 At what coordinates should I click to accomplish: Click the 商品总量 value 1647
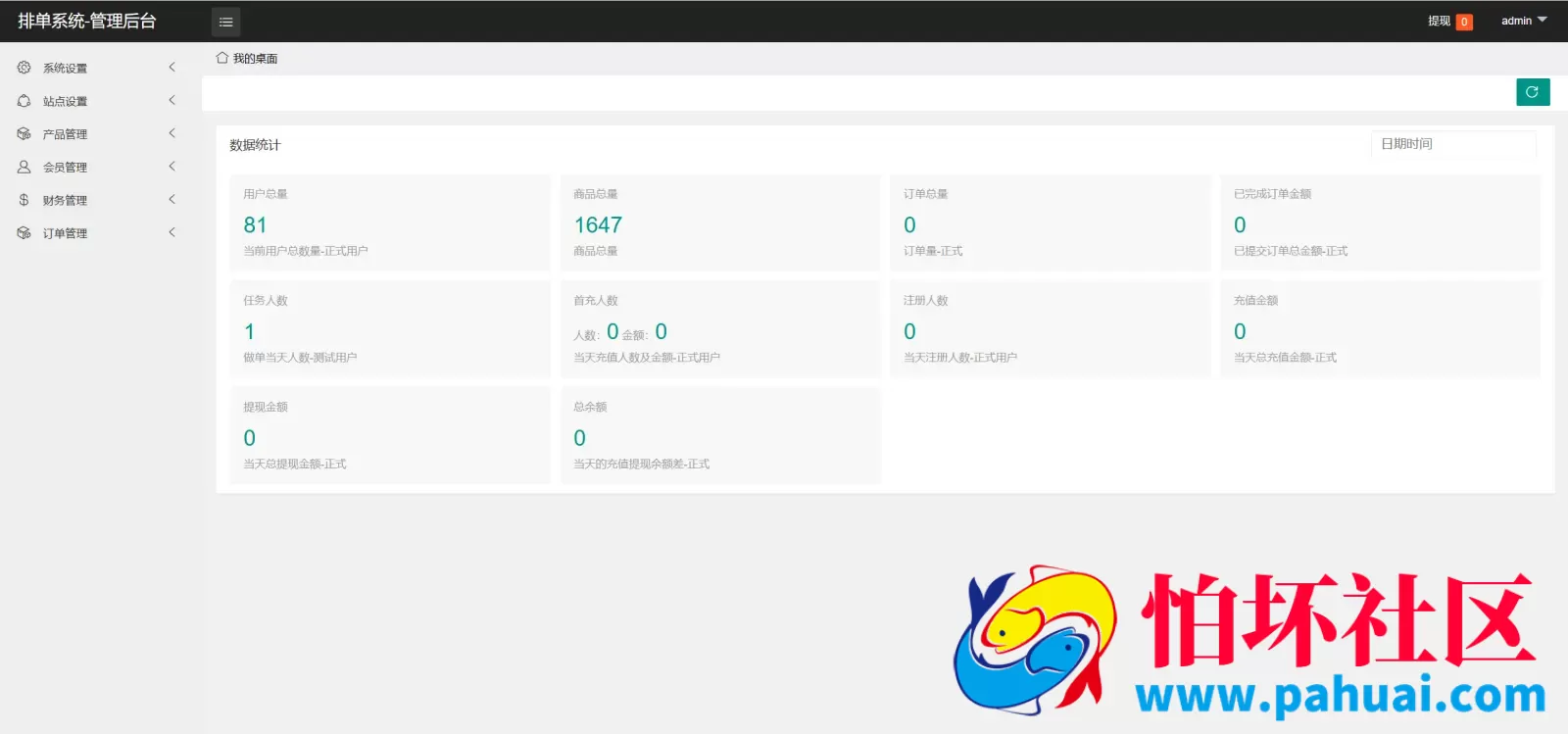tap(598, 225)
